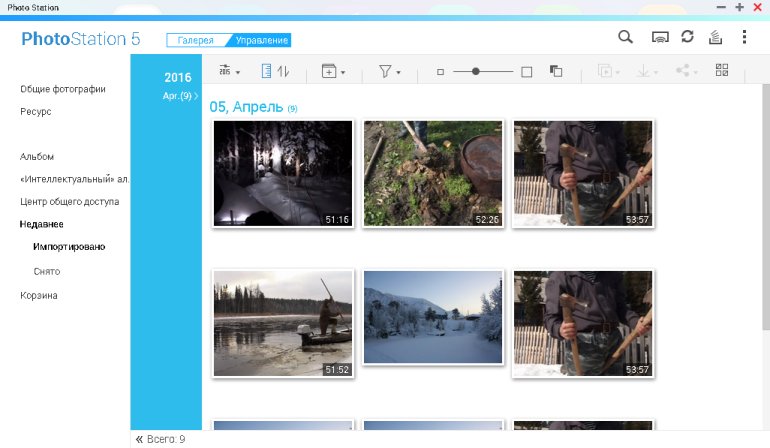770x448 pixels.
Task: Click the large thumbnail size icon
Action: (526, 72)
